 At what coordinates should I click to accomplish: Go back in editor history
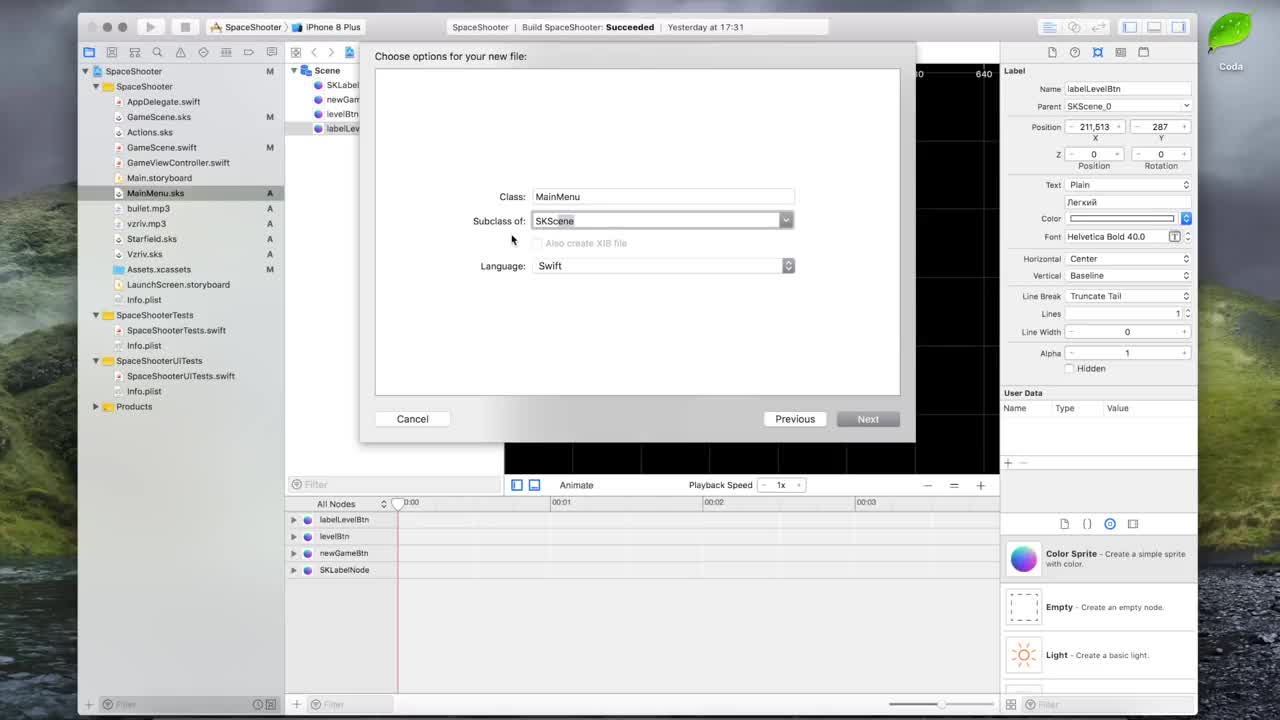(314, 52)
